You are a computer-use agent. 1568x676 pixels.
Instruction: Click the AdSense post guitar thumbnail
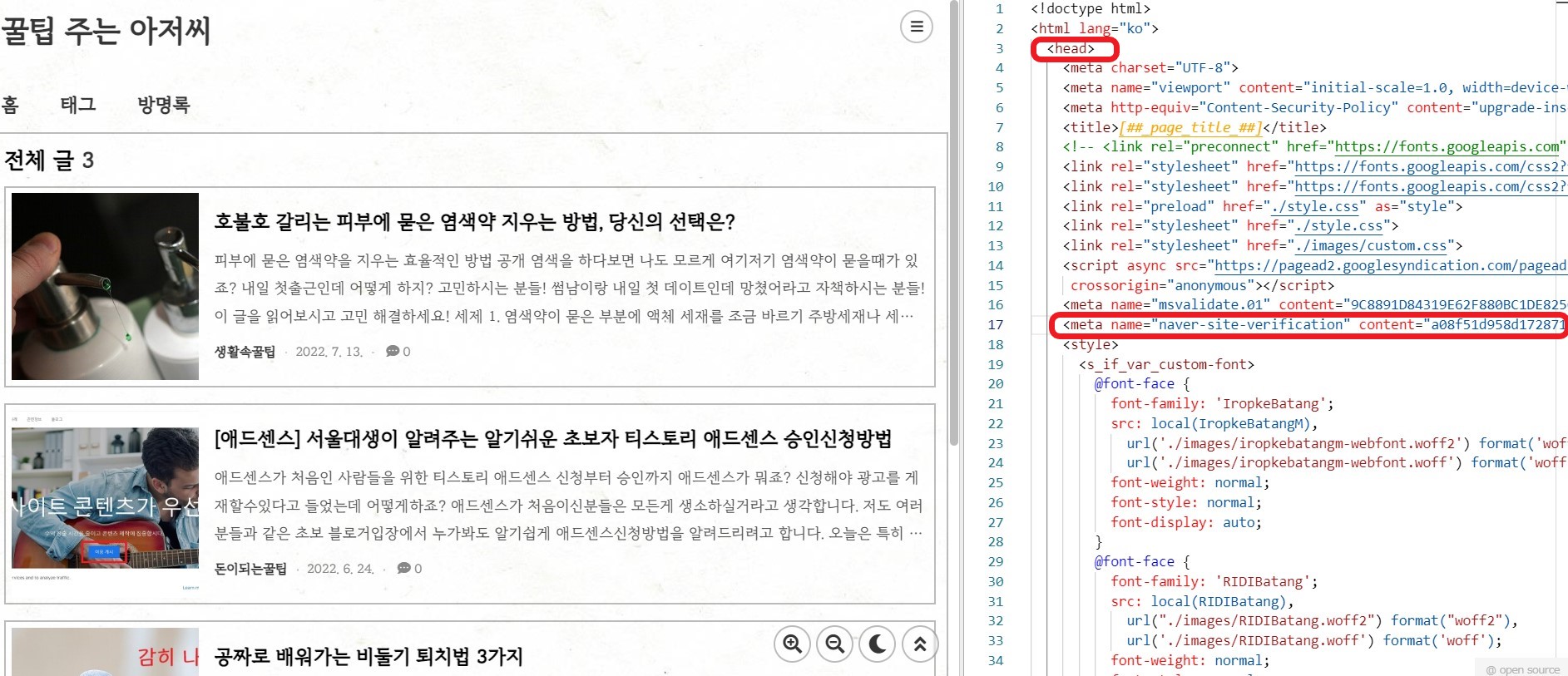pos(105,502)
